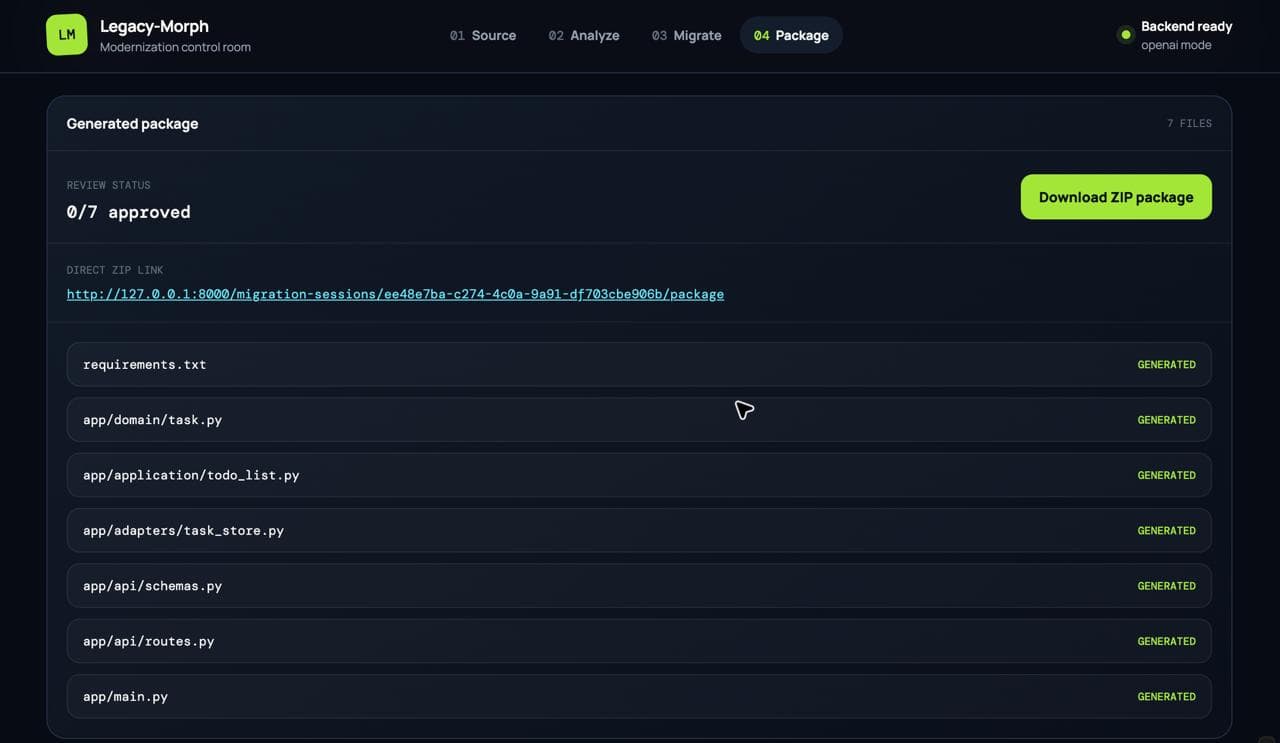Go to the 01 Source step

(x=483, y=35)
